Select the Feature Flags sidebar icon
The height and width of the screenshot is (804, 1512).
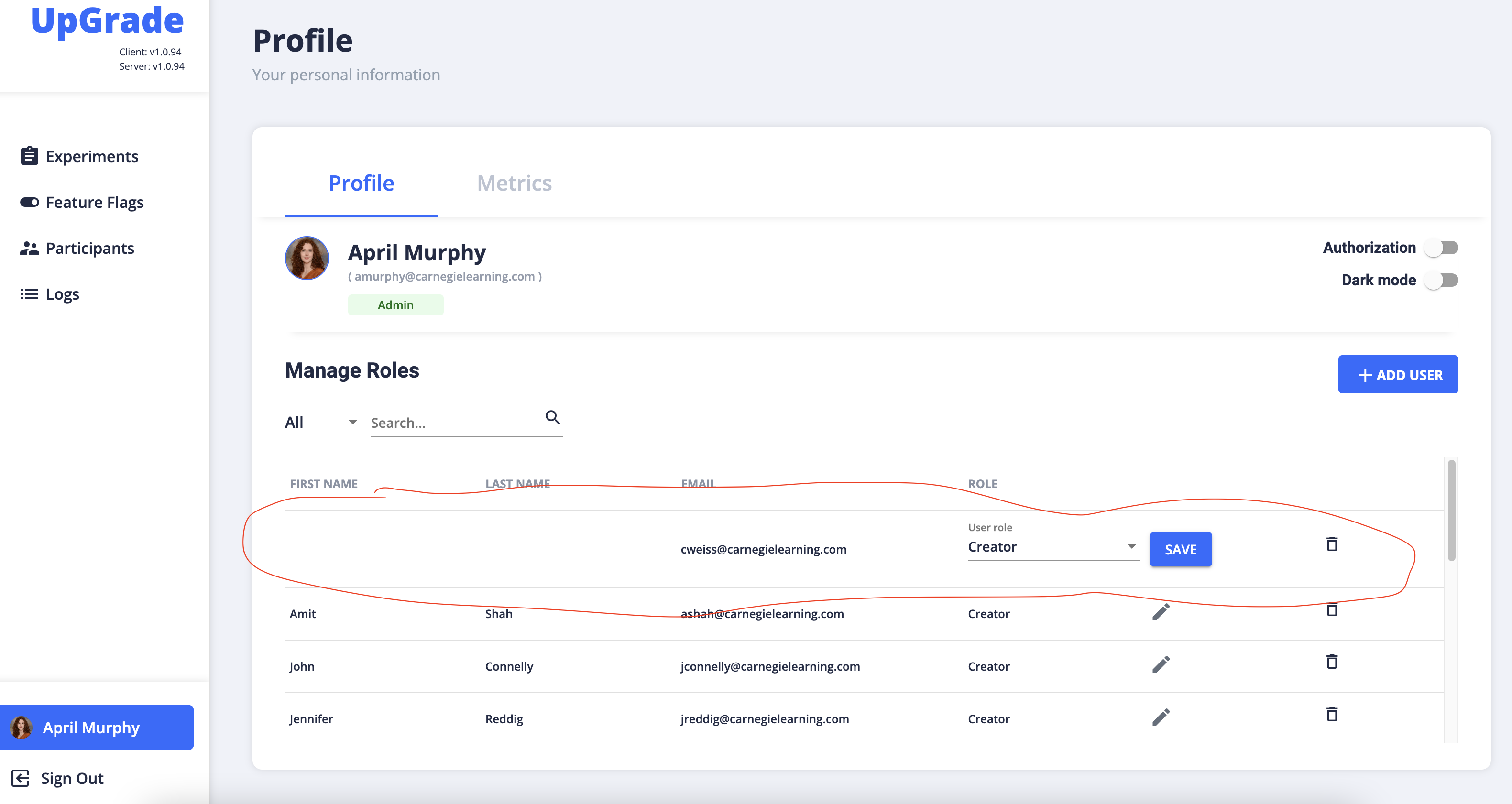point(29,202)
